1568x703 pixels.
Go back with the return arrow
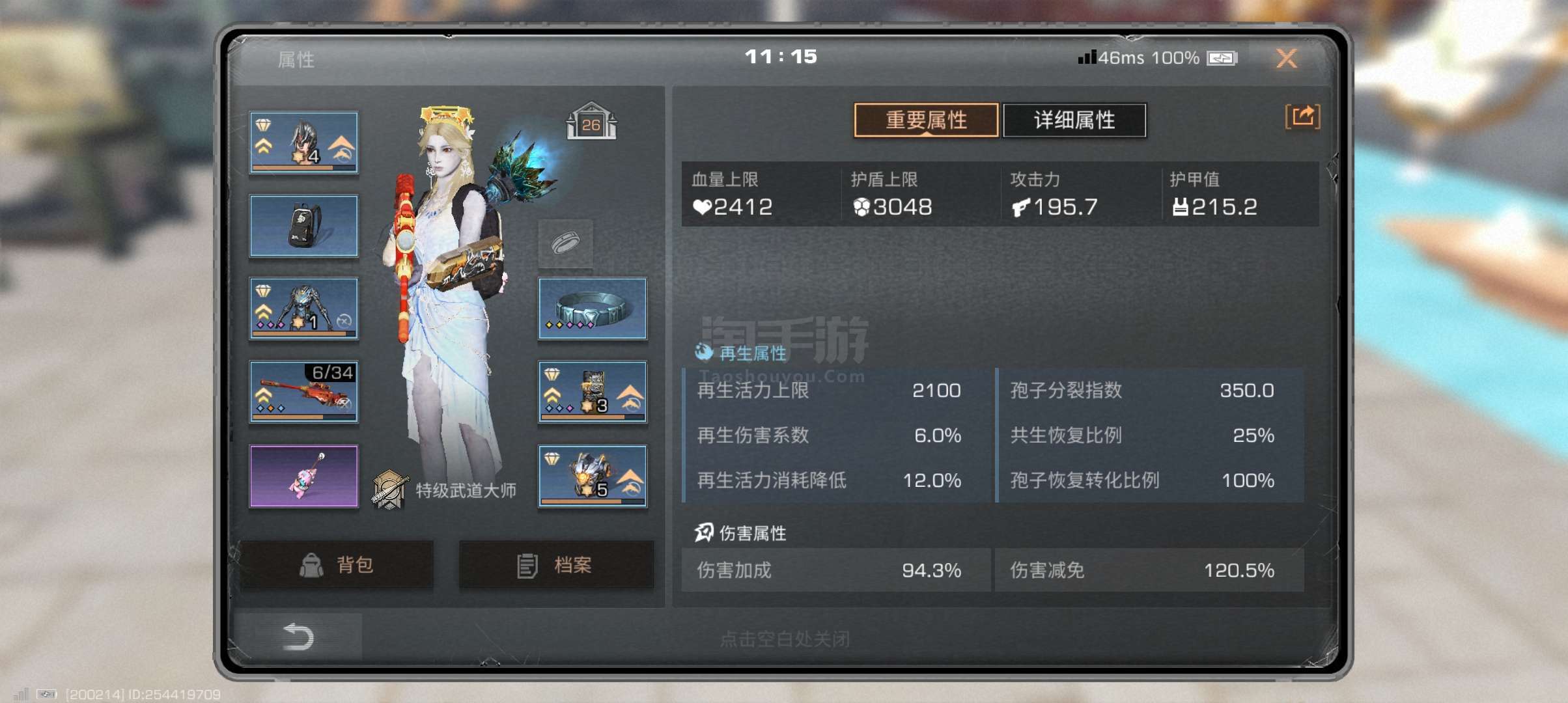(x=299, y=637)
